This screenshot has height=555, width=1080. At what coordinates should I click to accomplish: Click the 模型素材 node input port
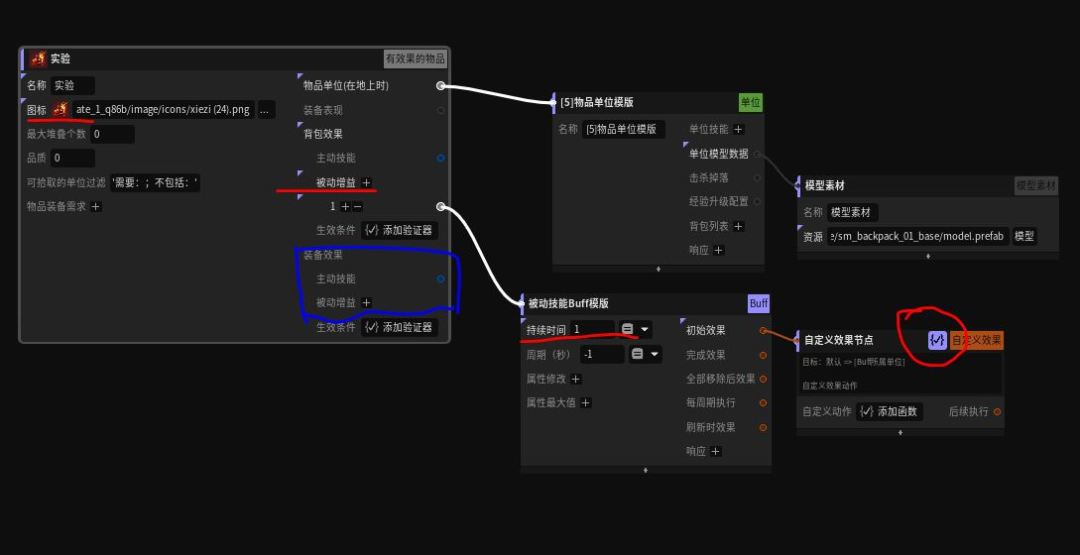(x=798, y=186)
